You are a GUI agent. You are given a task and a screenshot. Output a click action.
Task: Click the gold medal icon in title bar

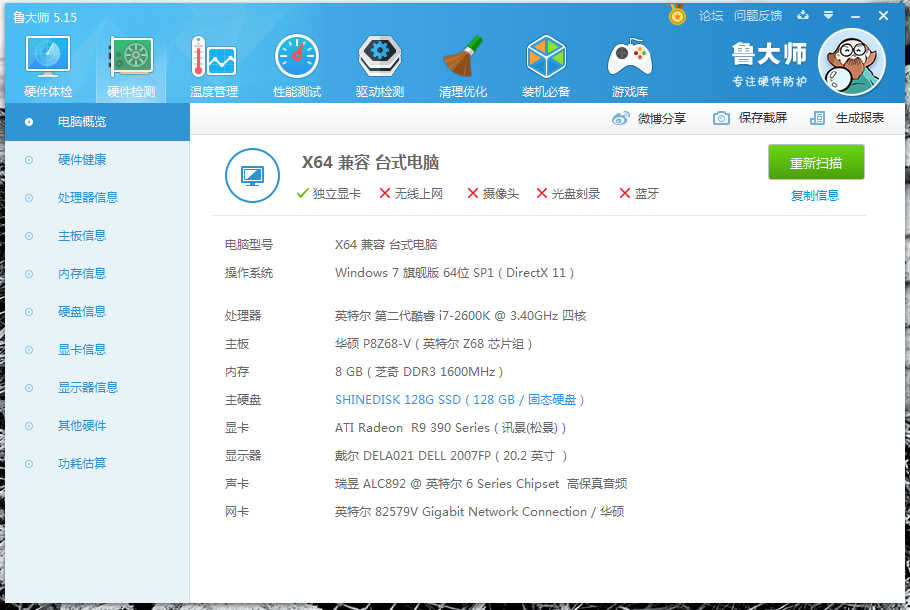click(677, 15)
